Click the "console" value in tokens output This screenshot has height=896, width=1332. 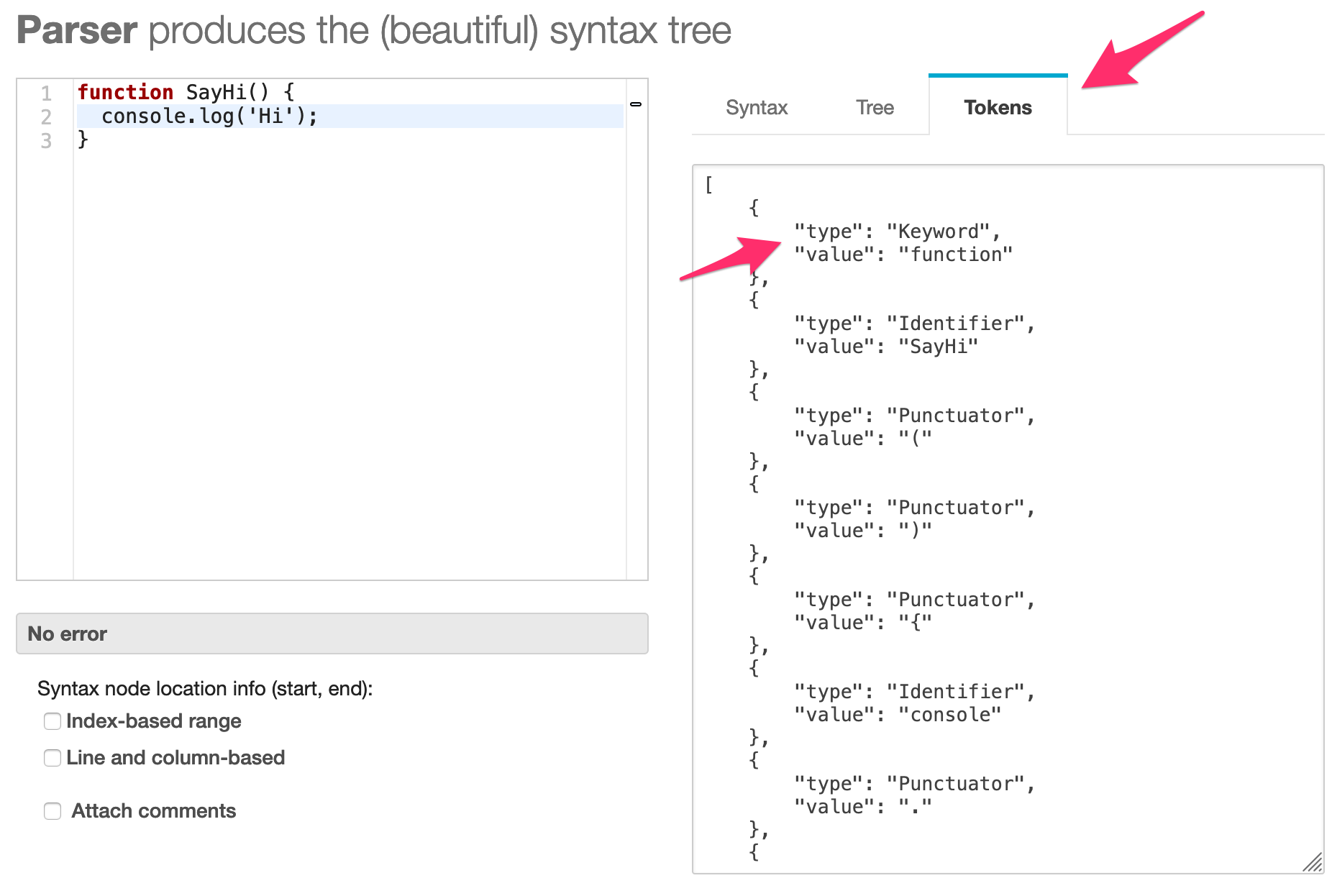[x=949, y=715]
